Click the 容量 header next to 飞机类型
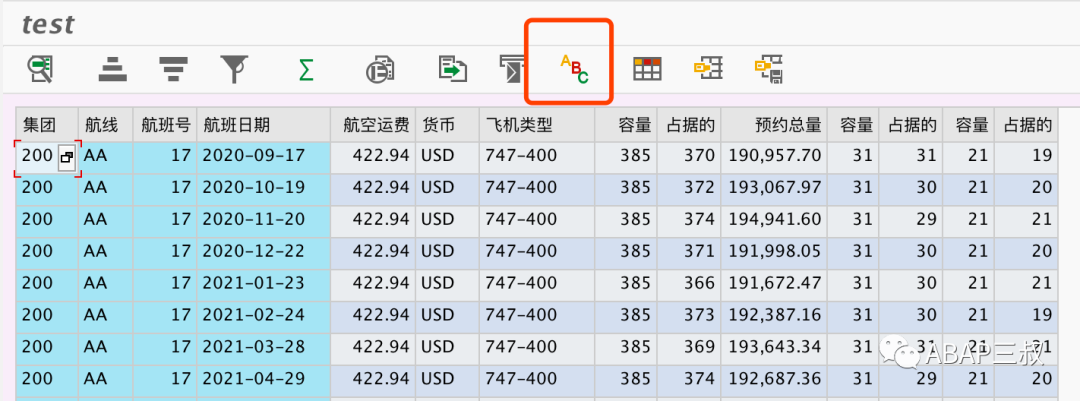Viewport: 1080px width, 401px height. coord(625,125)
